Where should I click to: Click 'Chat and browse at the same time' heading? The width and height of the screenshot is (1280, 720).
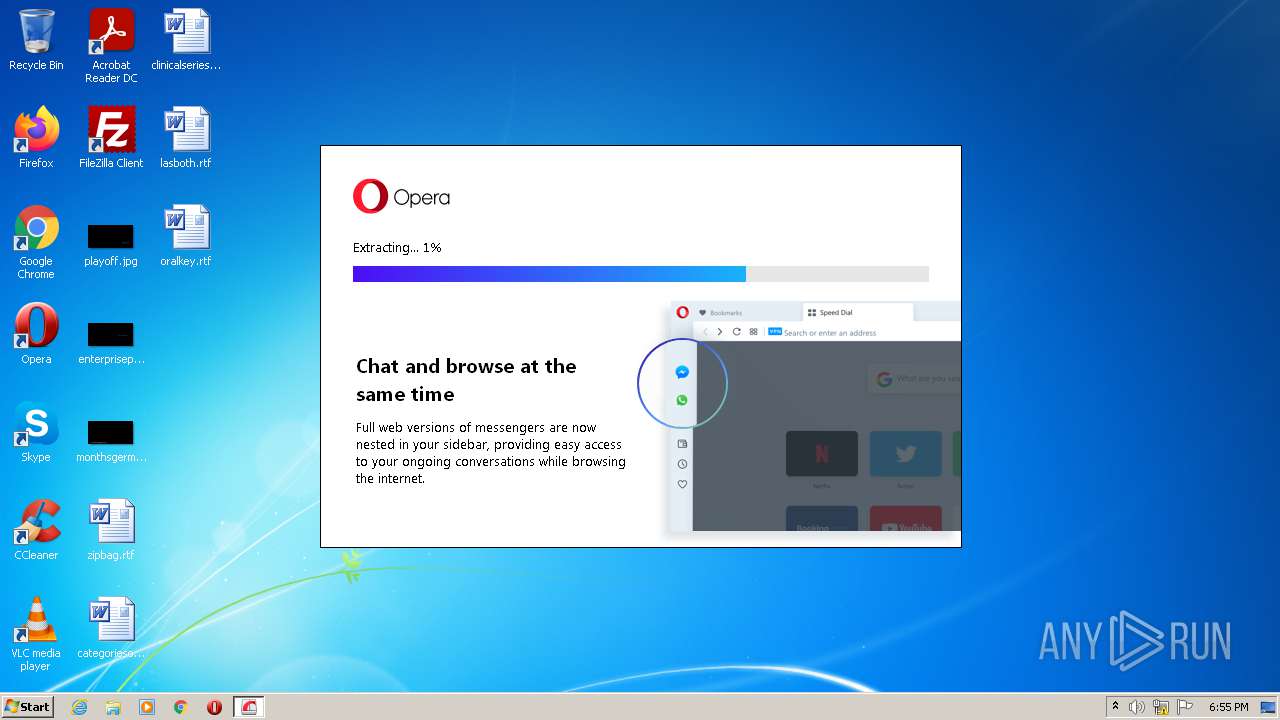pyautogui.click(x=466, y=380)
